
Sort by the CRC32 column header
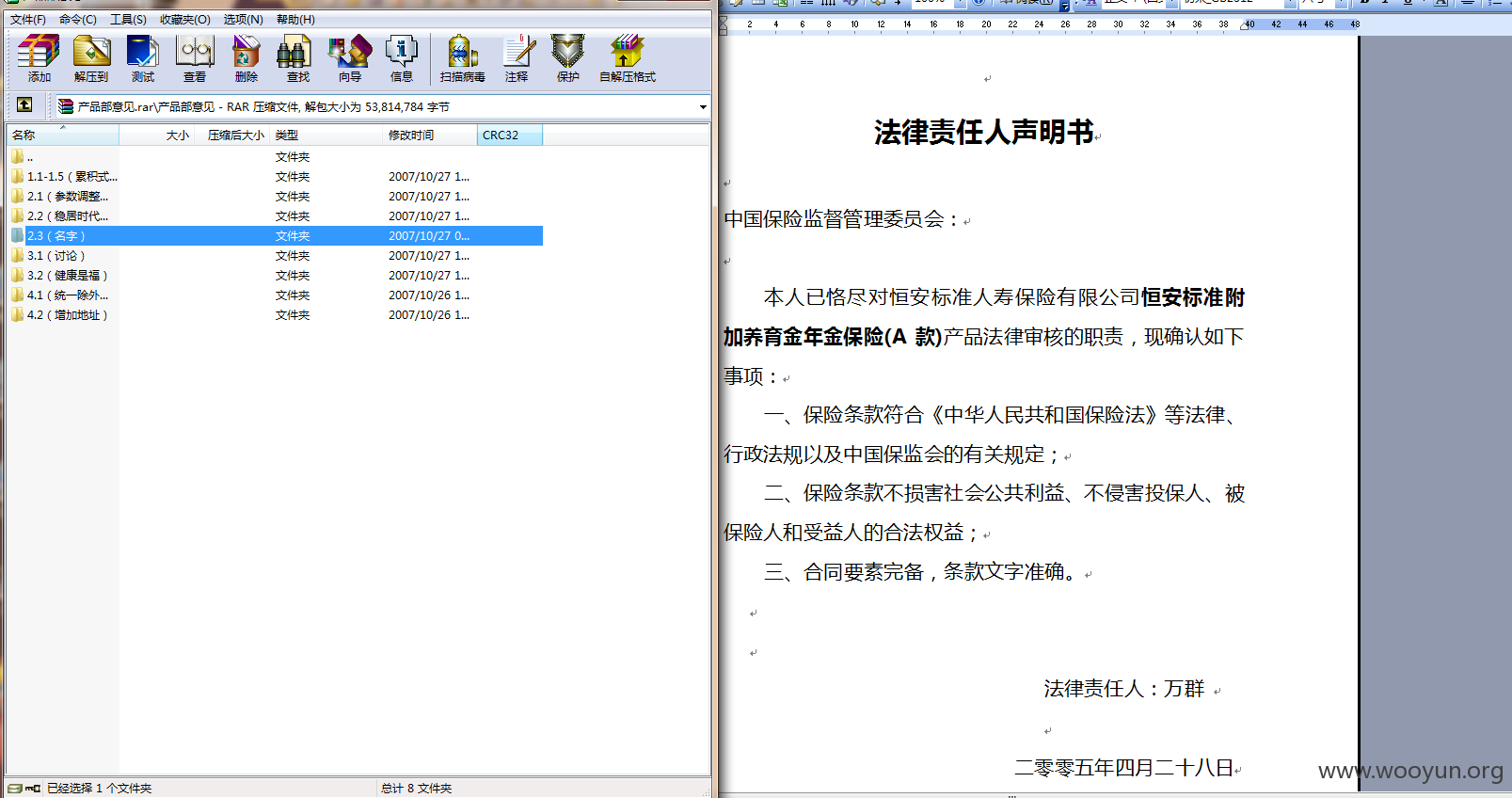(510, 136)
